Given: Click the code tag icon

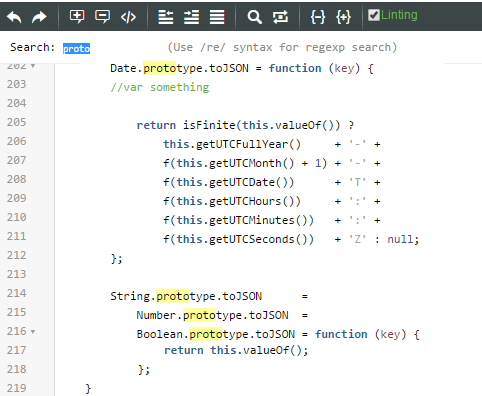Looking at the screenshot, I should 128,17.
